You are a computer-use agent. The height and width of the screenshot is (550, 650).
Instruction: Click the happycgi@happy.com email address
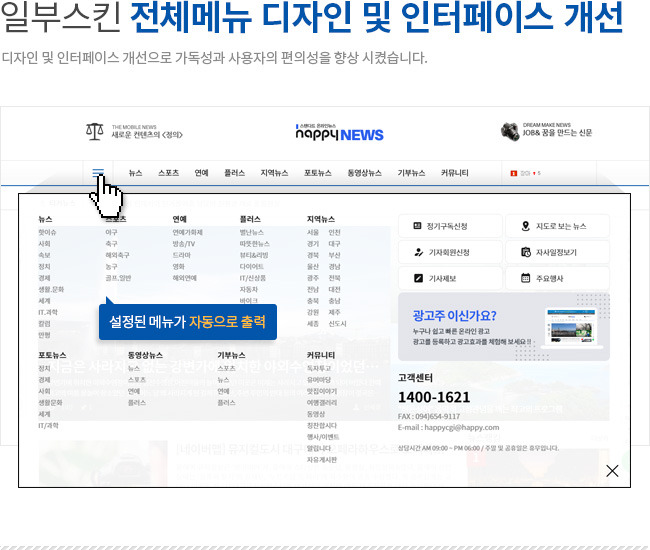[x=461, y=427]
